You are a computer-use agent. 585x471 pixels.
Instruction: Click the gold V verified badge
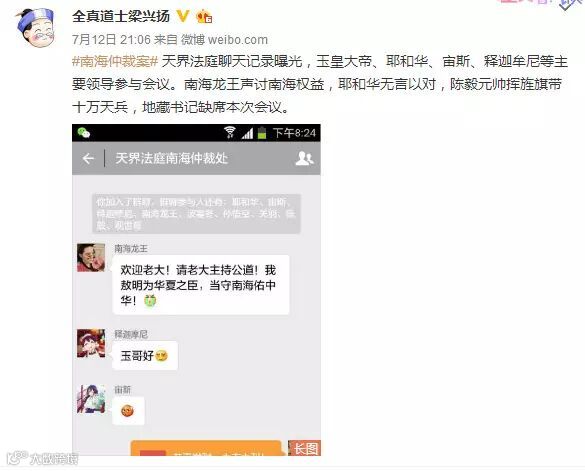(x=183, y=16)
